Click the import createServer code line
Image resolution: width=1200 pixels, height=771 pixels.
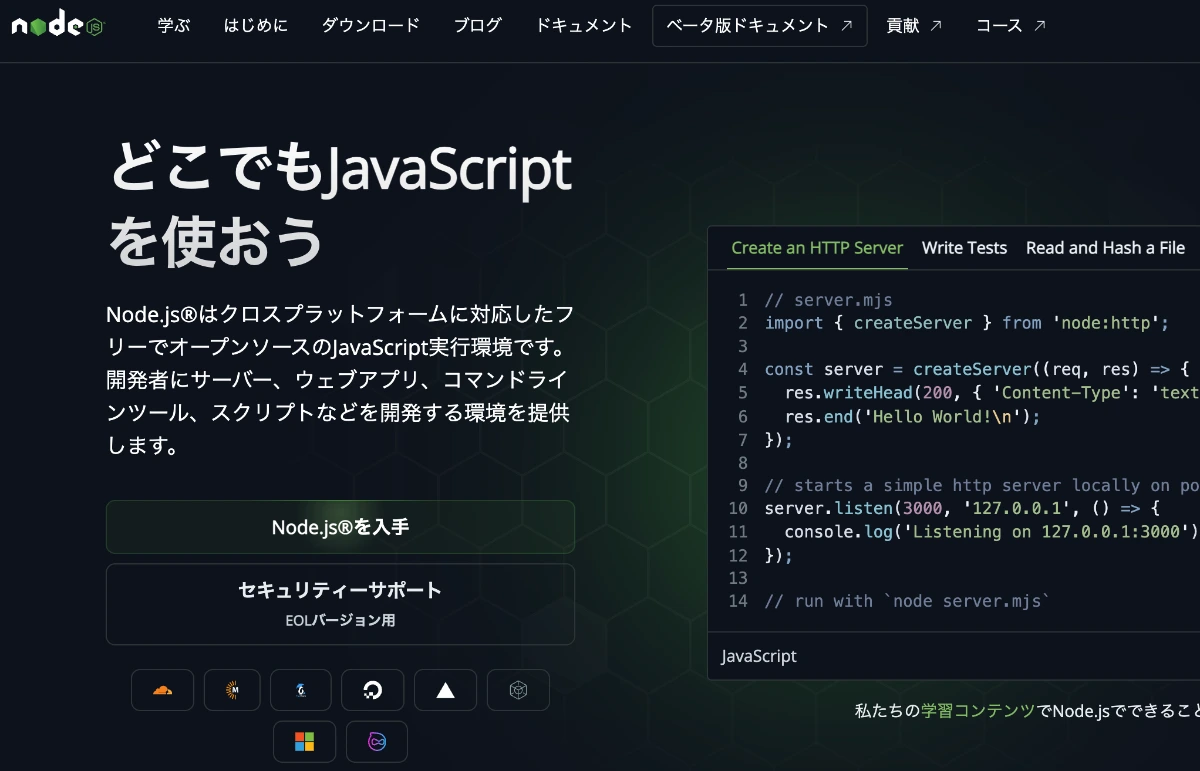click(x=967, y=323)
